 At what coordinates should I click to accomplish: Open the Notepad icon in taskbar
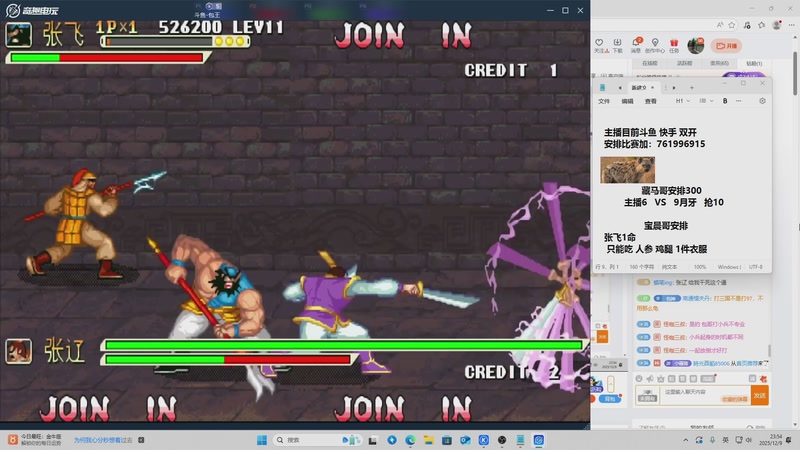(x=520, y=440)
